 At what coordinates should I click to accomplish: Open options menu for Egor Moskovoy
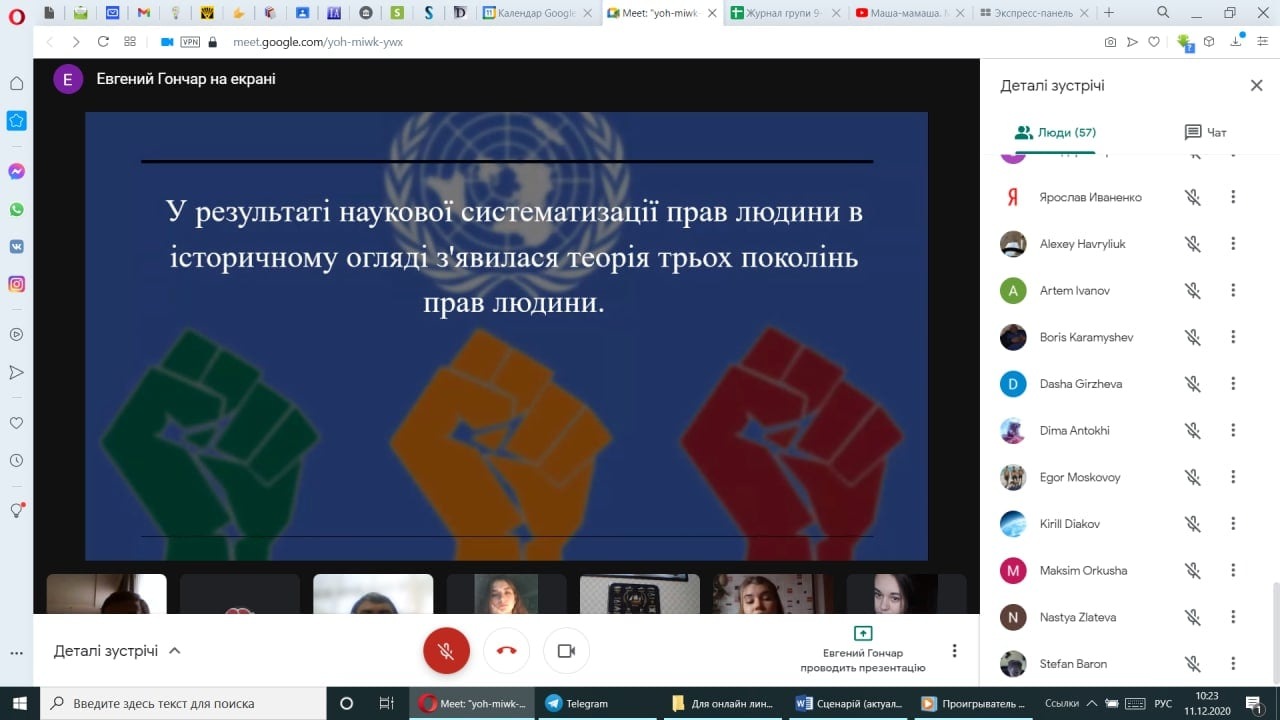(1233, 477)
